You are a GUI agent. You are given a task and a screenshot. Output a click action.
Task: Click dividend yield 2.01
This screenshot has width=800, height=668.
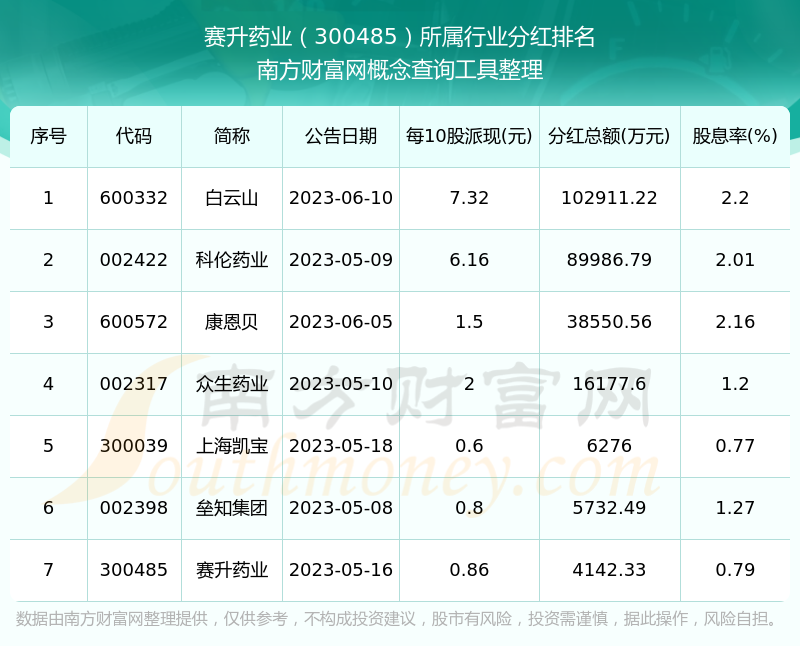pyautogui.click(x=735, y=260)
